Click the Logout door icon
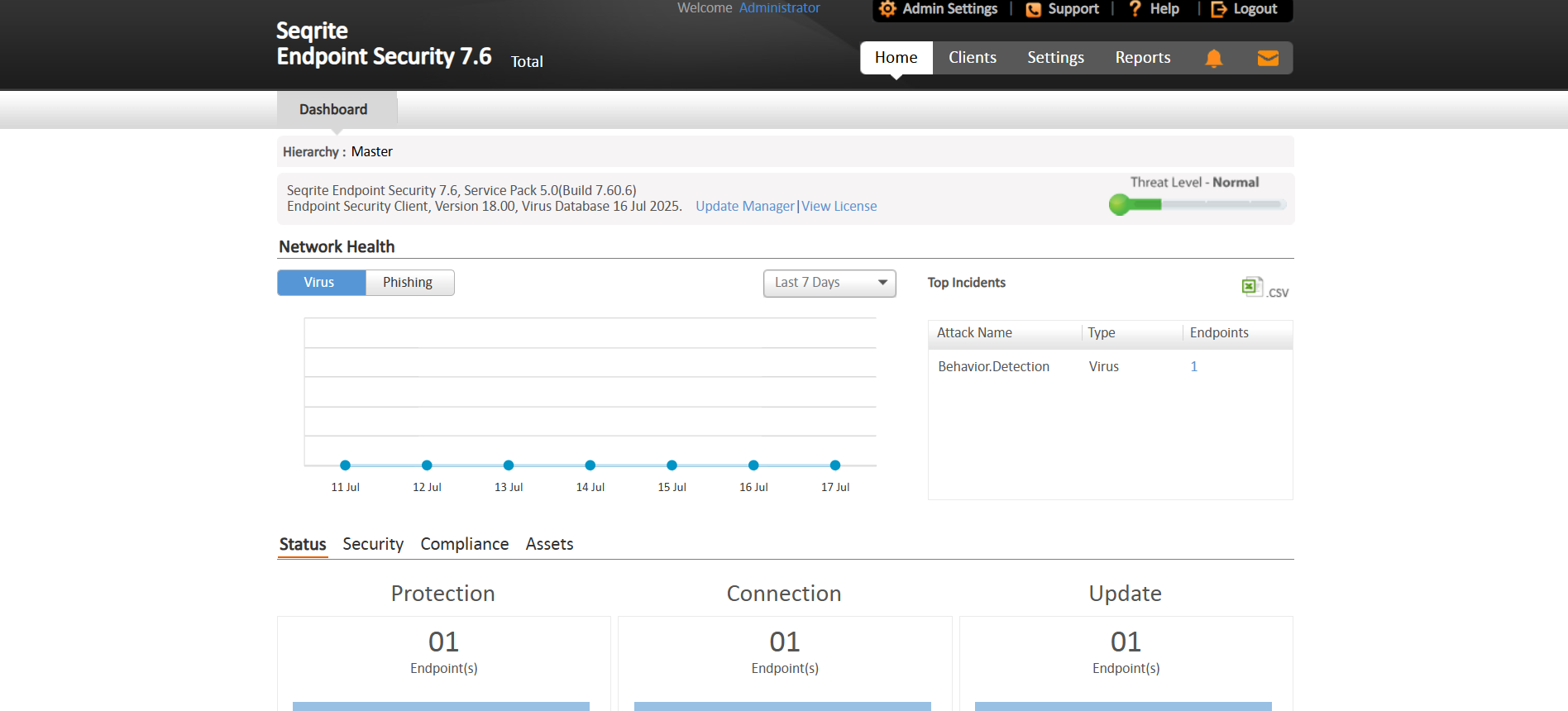This screenshot has height=711, width=1568. (x=1218, y=9)
